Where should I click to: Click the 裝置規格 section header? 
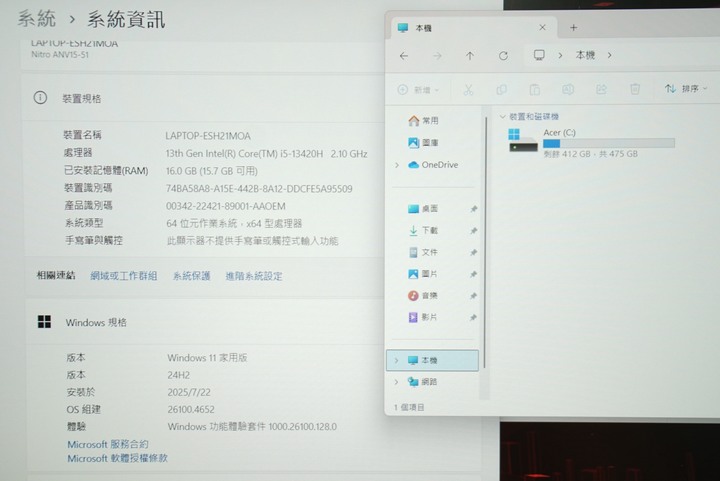[x=82, y=98]
